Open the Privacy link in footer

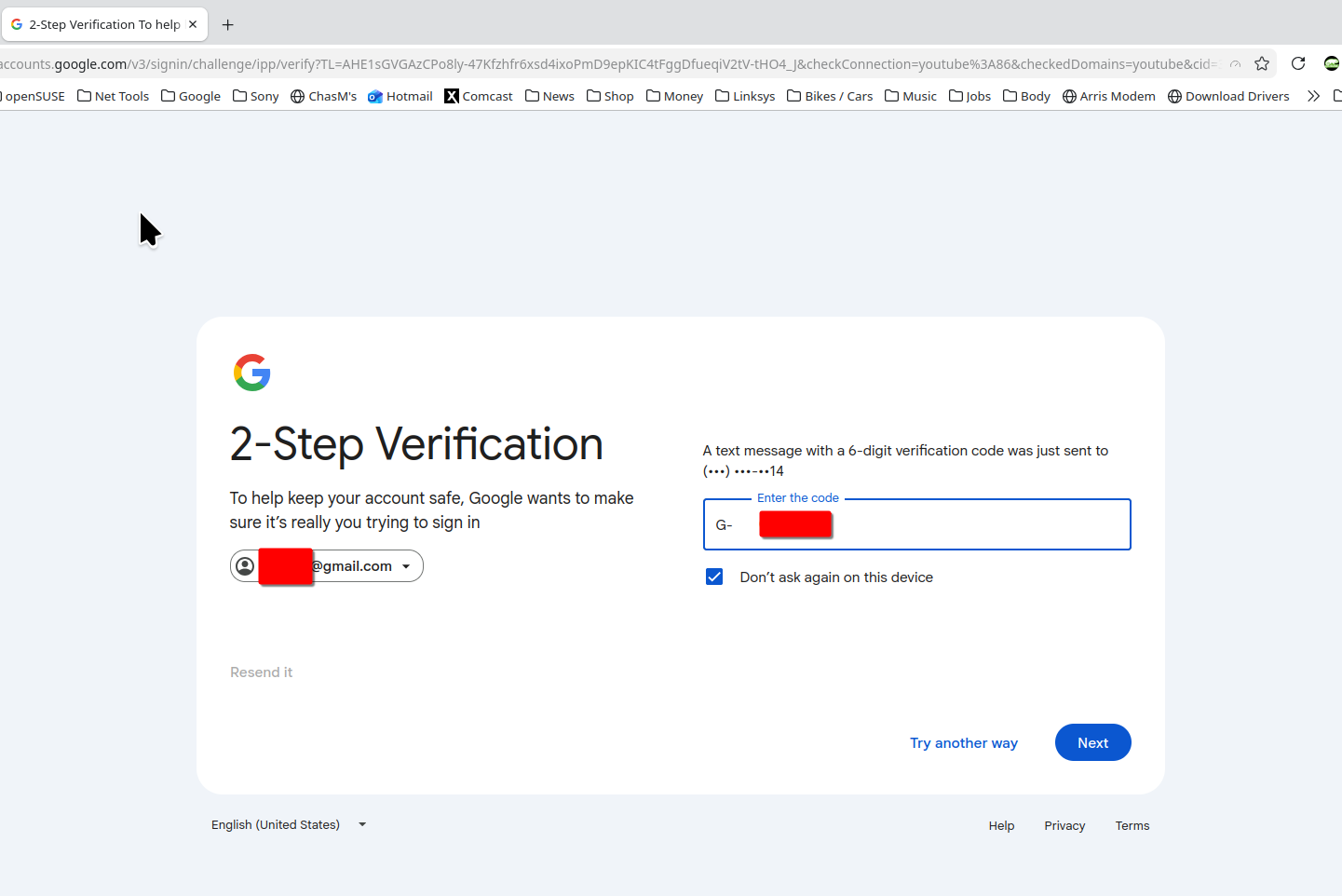tap(1064, 826)
